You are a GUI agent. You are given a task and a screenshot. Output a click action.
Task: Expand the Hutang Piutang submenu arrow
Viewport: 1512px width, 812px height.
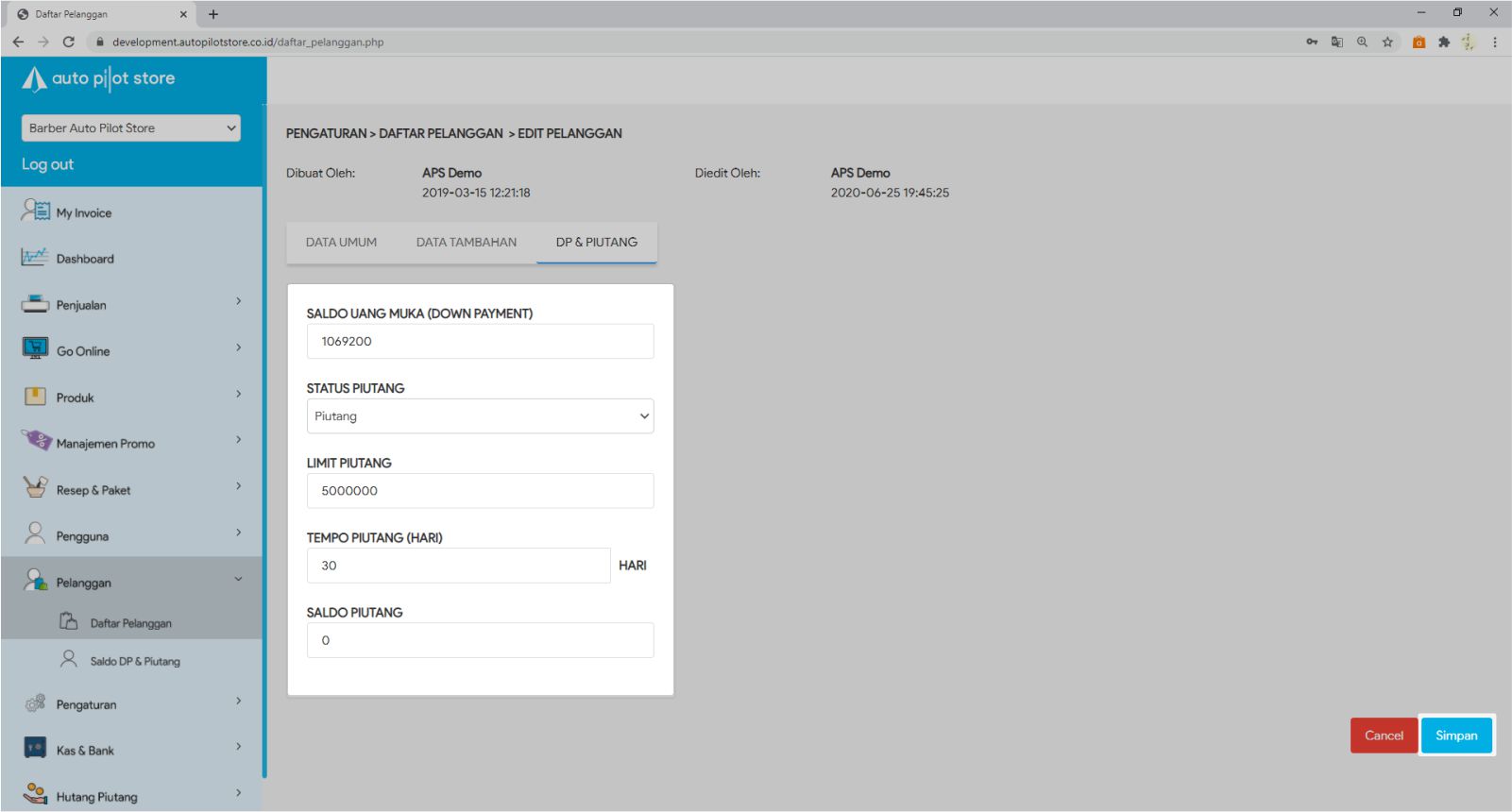[238, 793]
